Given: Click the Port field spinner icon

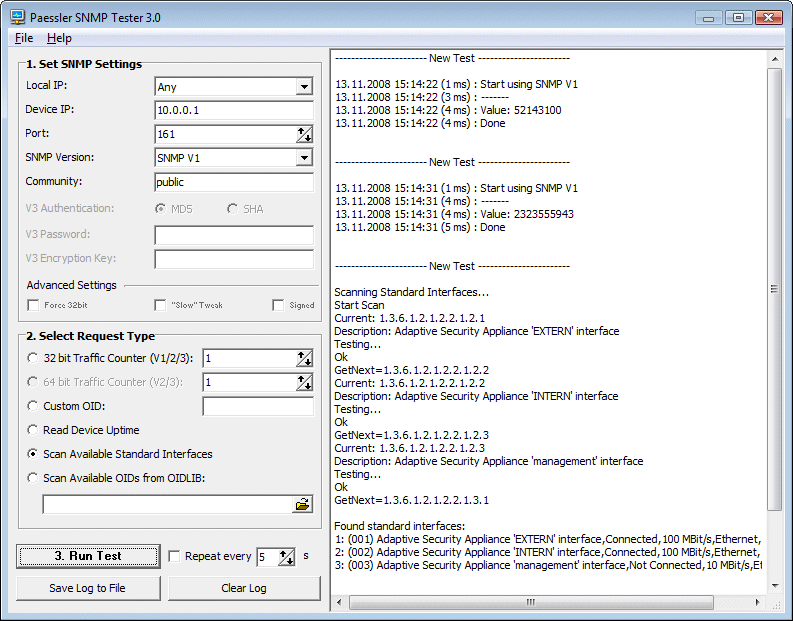Looking at the screenshot, I should tap(304, 135).
